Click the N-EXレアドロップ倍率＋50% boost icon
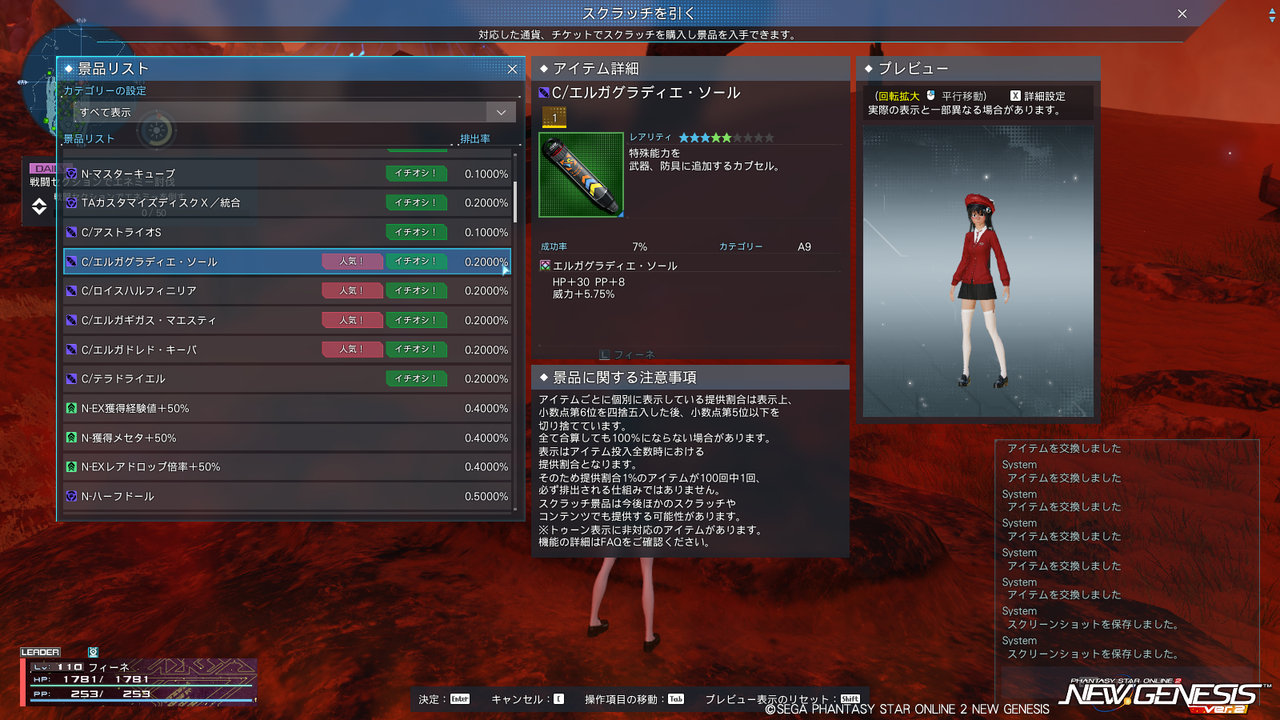The image size is (1280, 720). point(72,467)
